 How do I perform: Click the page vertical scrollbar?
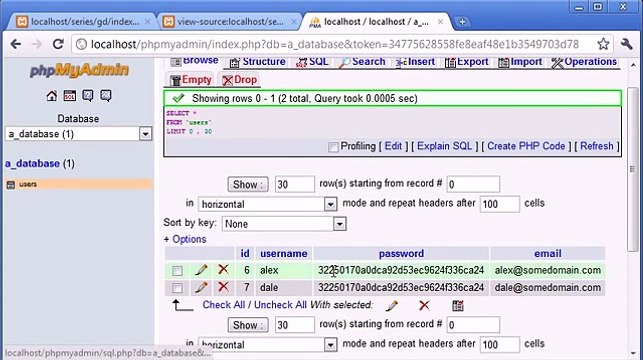(x=632, y=169)
